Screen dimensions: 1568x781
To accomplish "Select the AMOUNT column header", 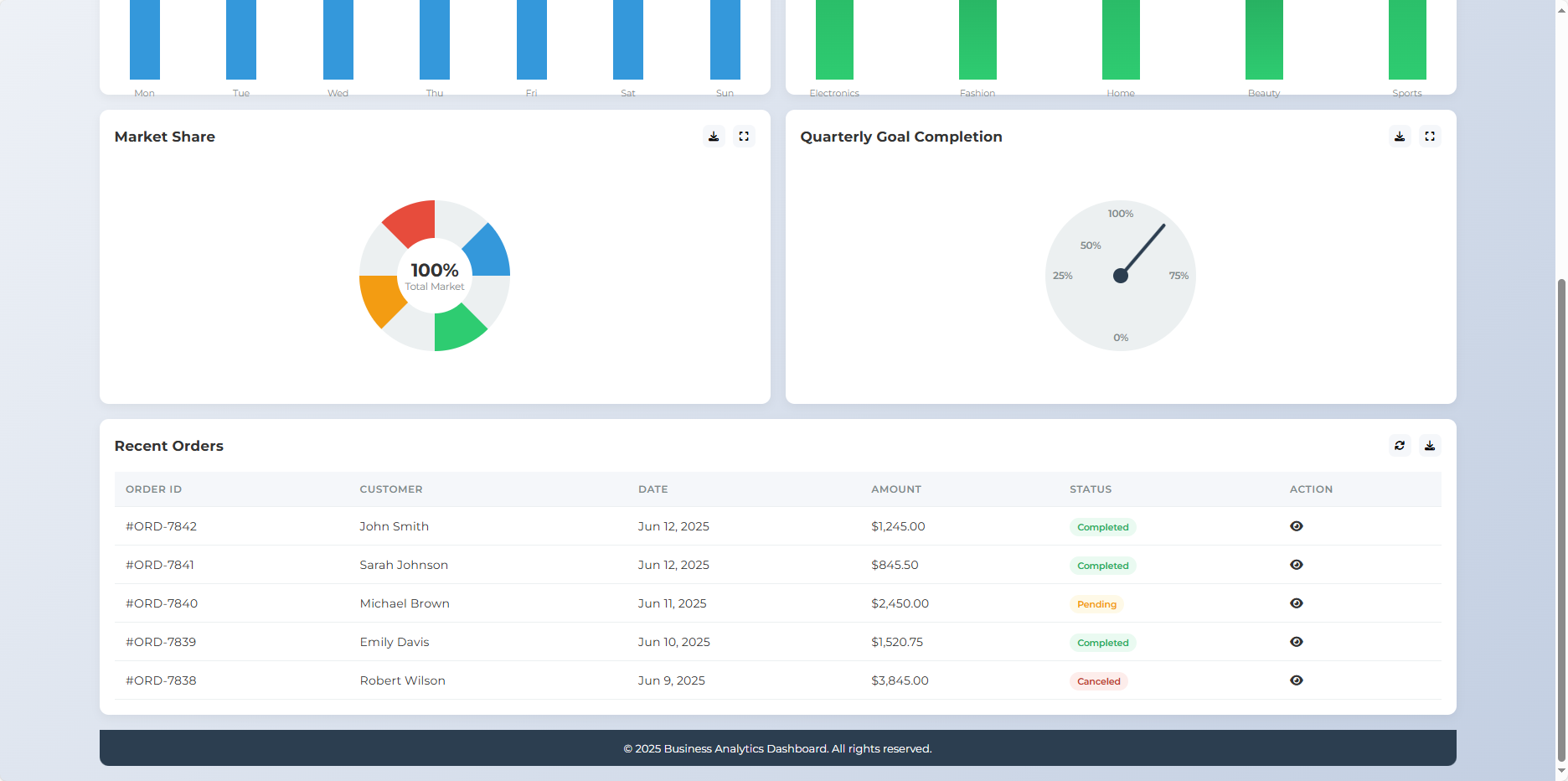I will point(896,489).
